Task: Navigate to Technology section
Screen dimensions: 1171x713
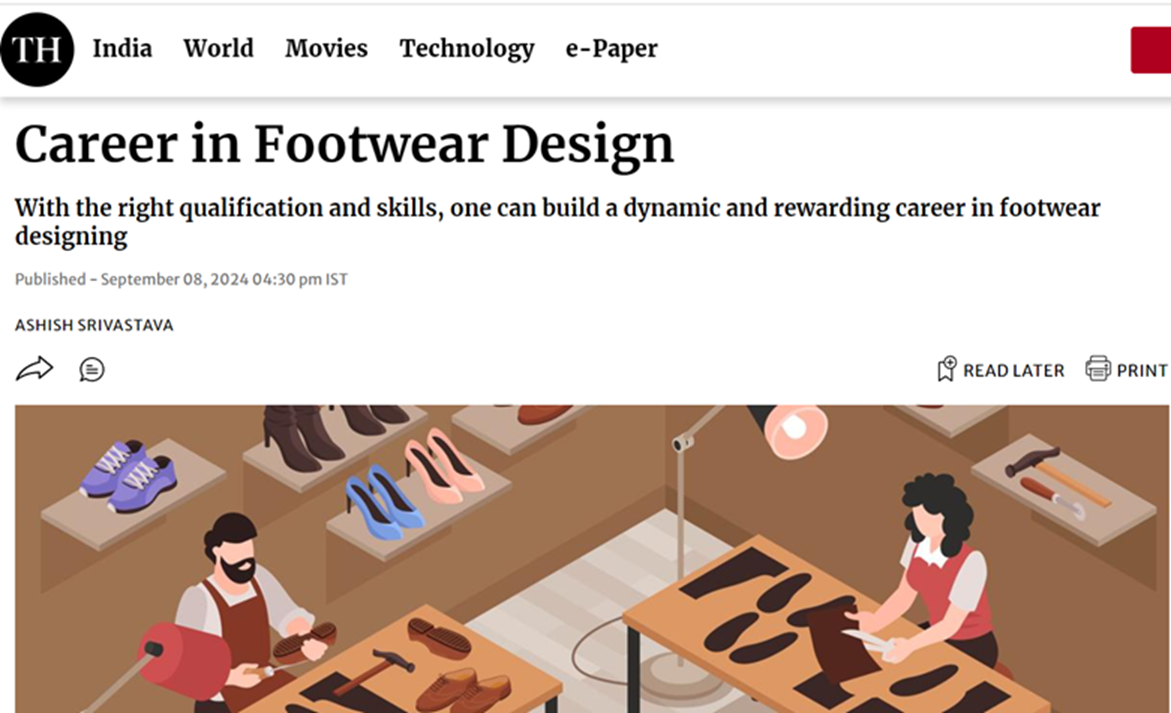Action: click(467, 49)
